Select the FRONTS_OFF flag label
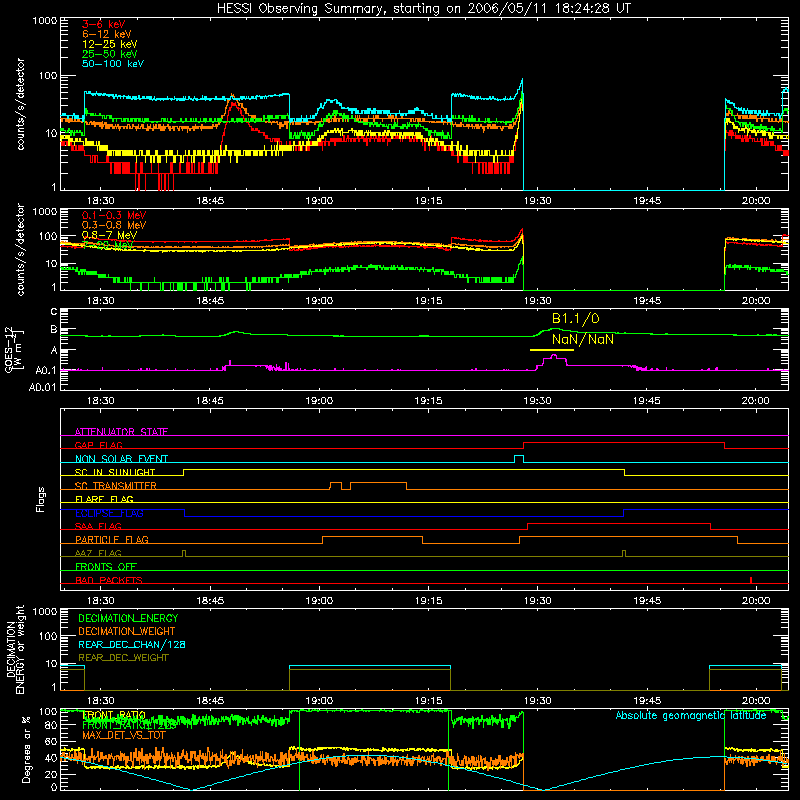800x800 pixels. pyautogui.click(x=106, y=567)
